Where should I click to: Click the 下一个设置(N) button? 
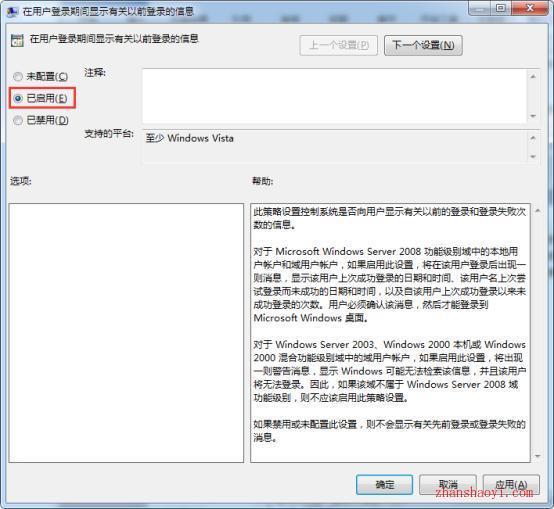(x=423, y=45)
